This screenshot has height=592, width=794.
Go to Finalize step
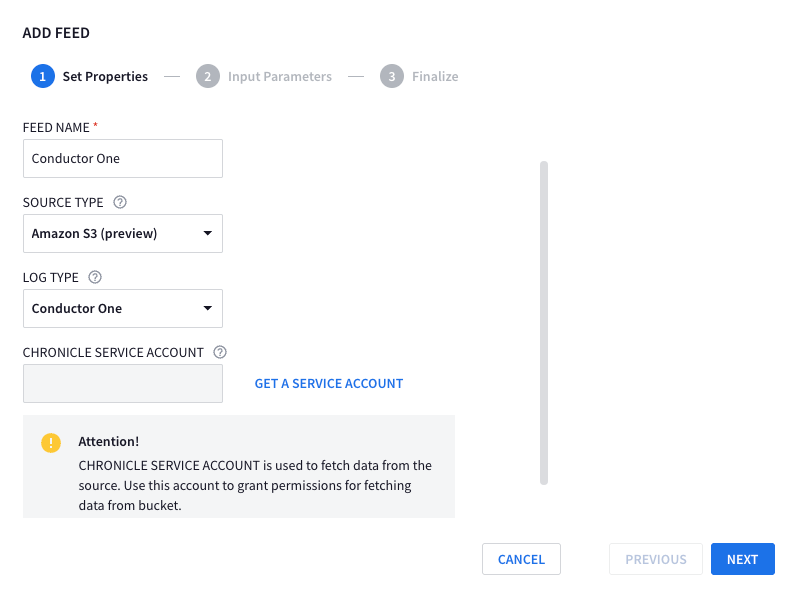(x=435, y=76)
